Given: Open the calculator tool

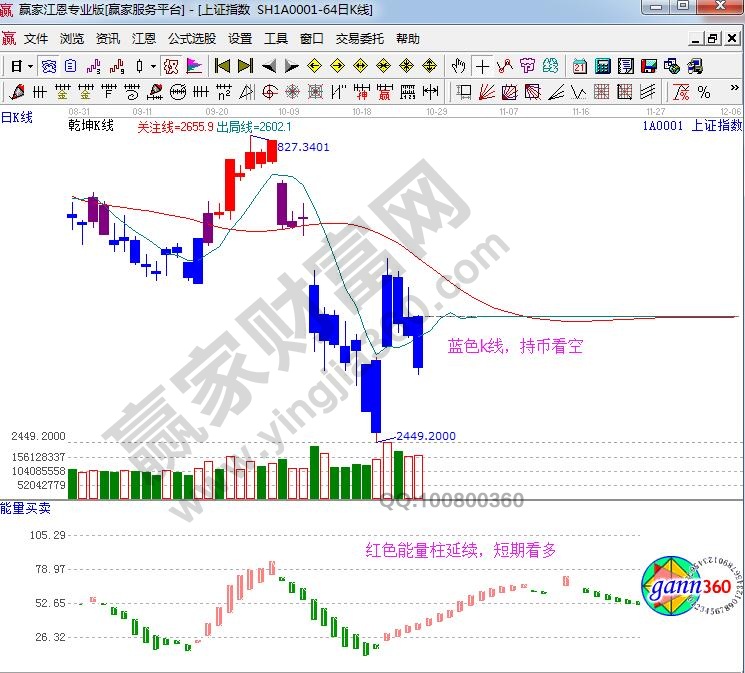Looking at the screenshot, I should pos(603,66).
